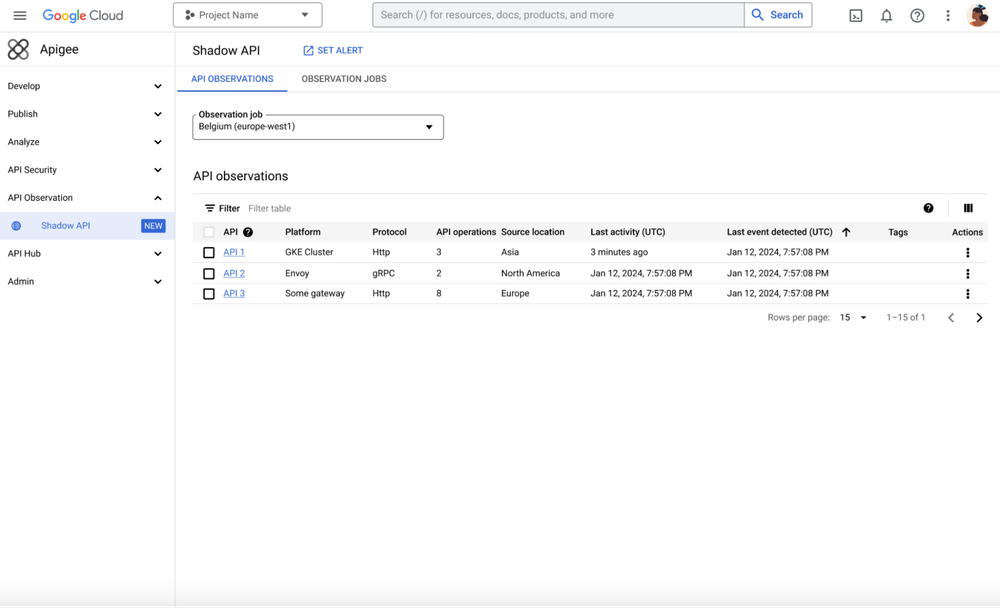Click the 'gRPC' protocol cell
Viewport: 1000px width, 608px height.
click(383, 274)
